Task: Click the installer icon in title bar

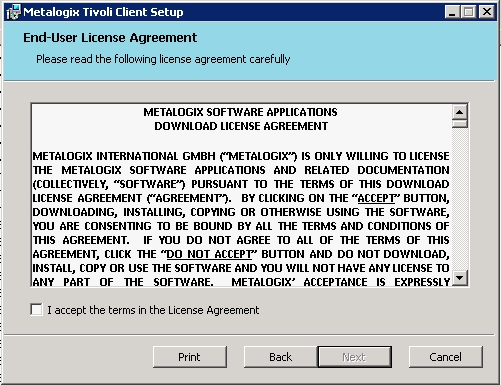Action: click(13, 12)
